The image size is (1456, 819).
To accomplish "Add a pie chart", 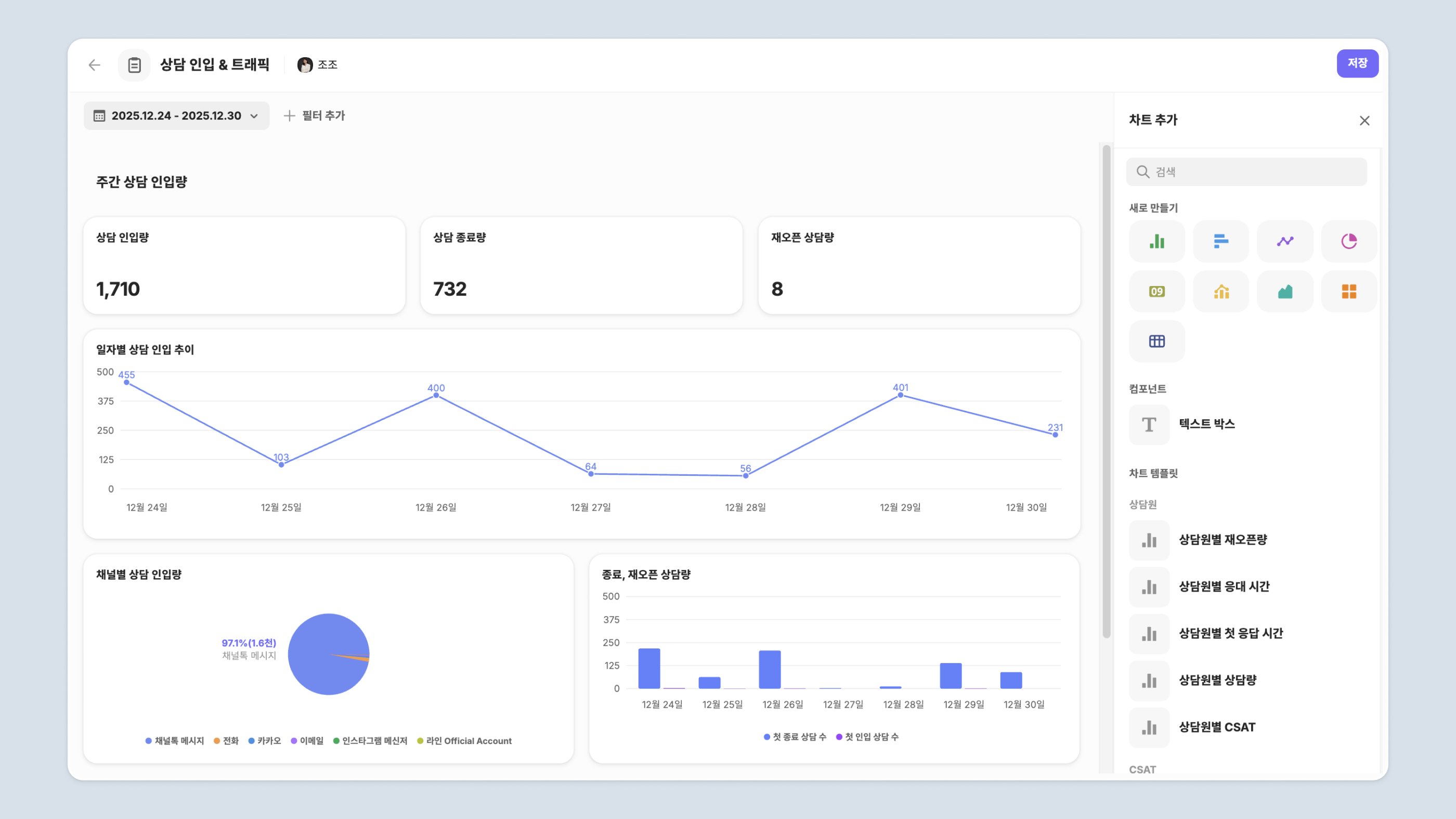I will [1348, 241].
